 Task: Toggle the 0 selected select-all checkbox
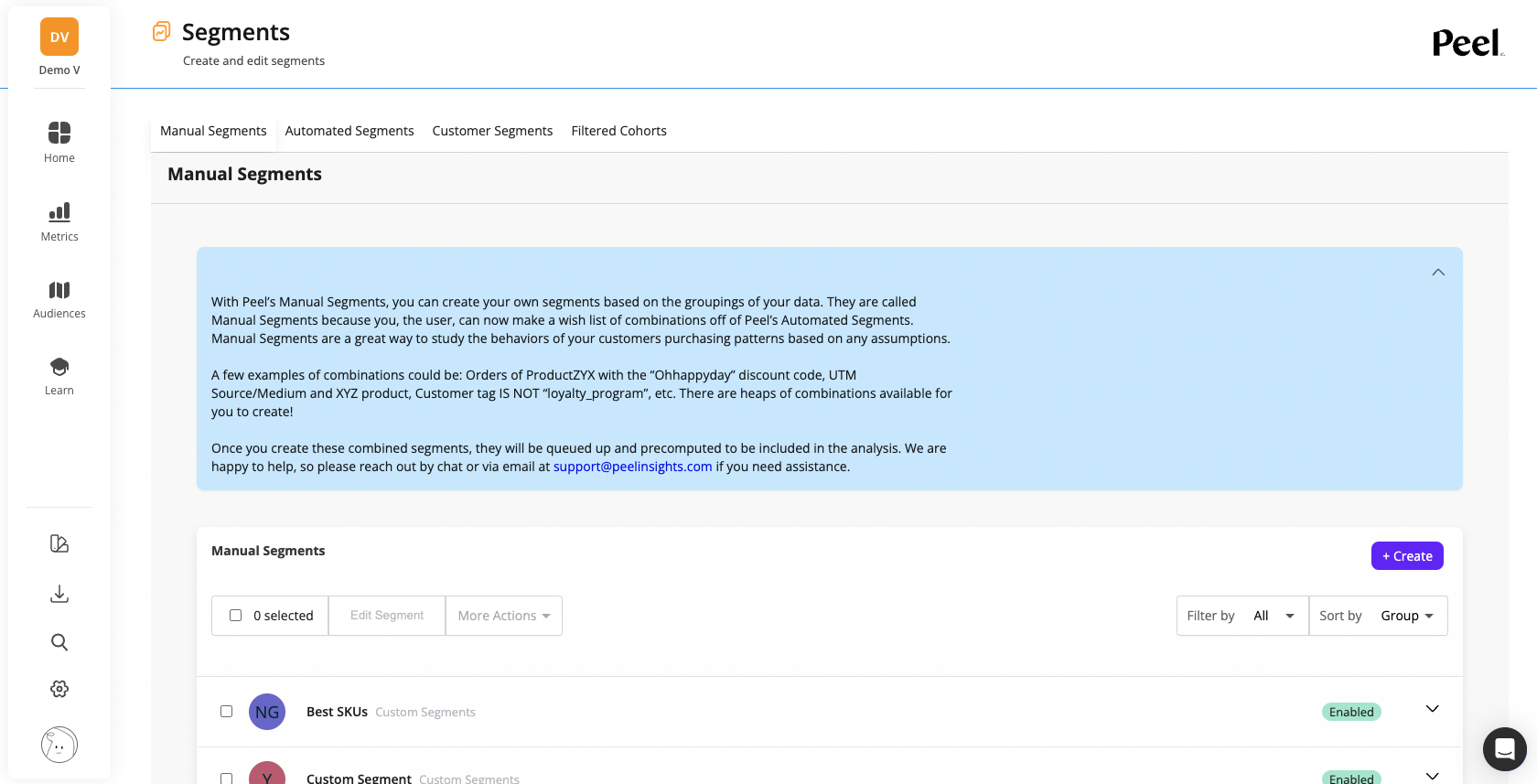click(235, 616)
